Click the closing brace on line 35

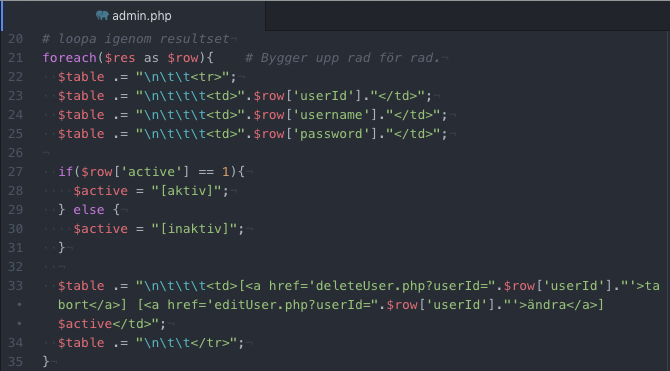46,362
